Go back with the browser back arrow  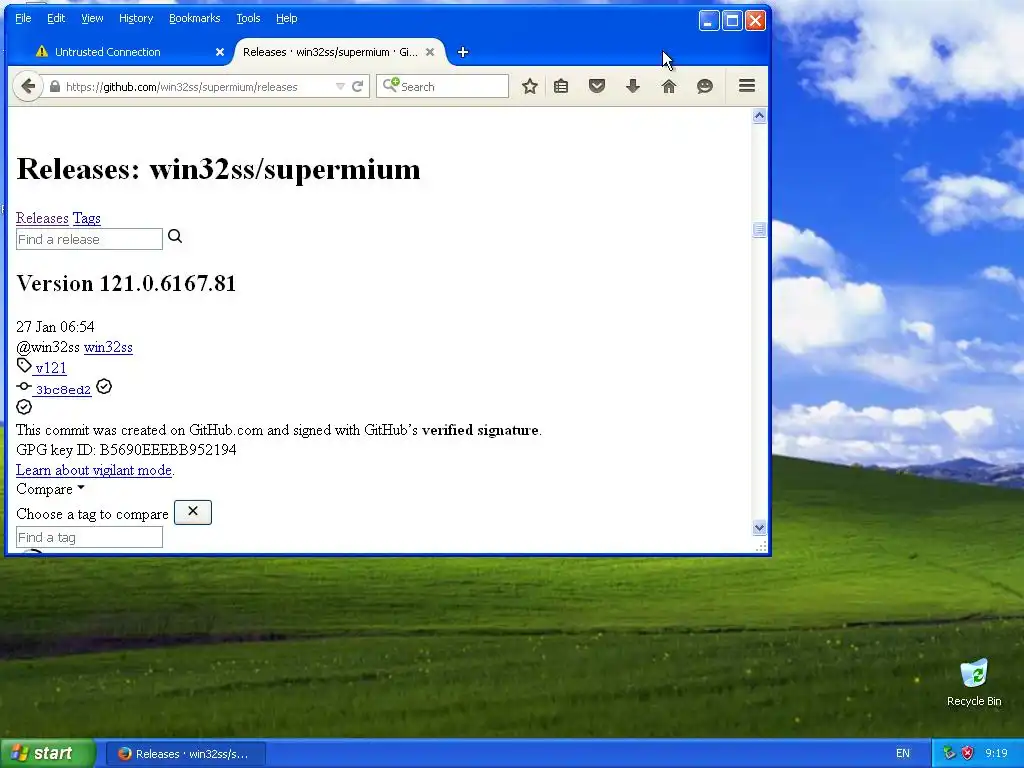tap(27, 86)
